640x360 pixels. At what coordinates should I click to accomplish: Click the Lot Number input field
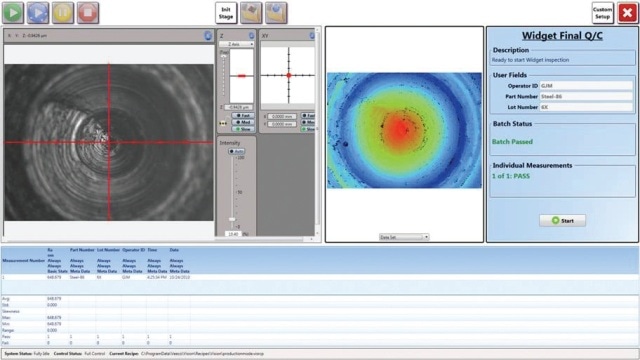pos(586,107)
